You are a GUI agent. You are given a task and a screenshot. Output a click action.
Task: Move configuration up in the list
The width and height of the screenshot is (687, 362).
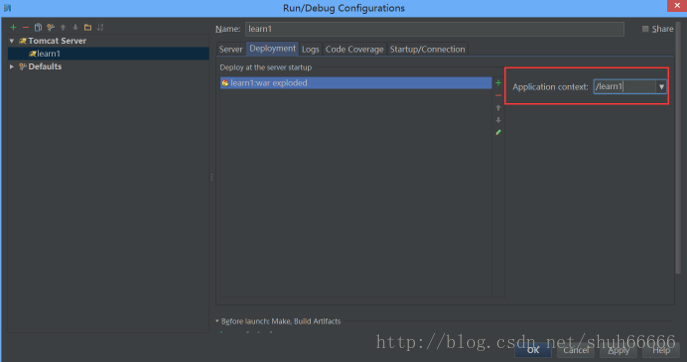(63, 28)
